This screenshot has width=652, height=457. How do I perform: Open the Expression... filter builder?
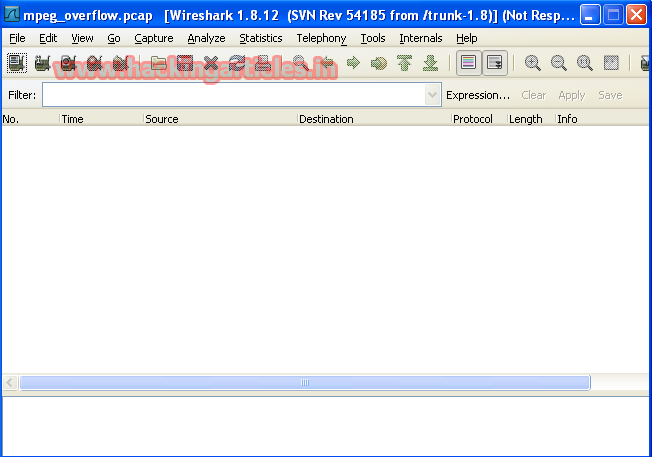tap(478, 95)
